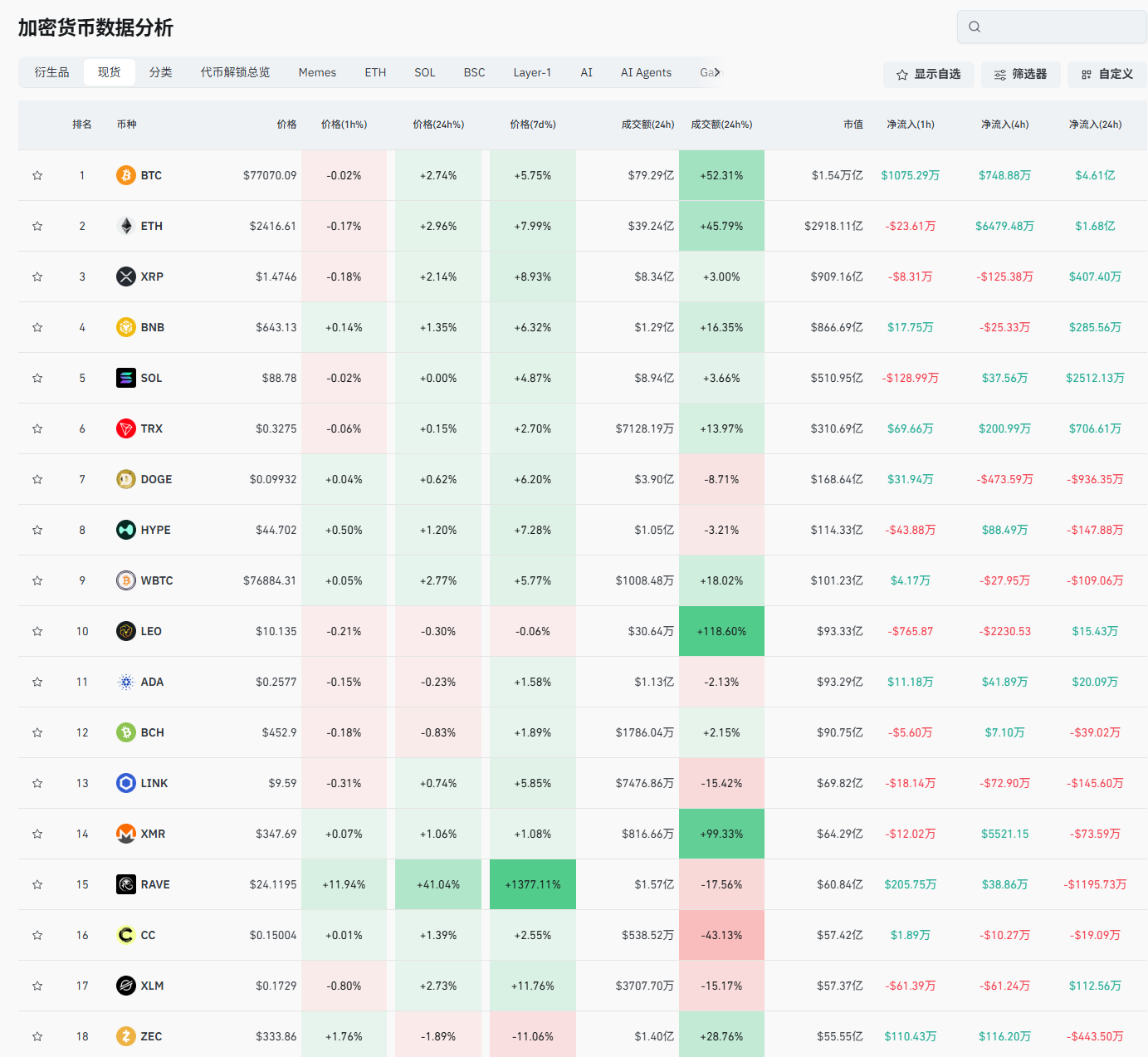Click the Ethereum ETH coin icon
Screen dimensions: 1148x1057
pyautogui.click(x=126, y=226)
